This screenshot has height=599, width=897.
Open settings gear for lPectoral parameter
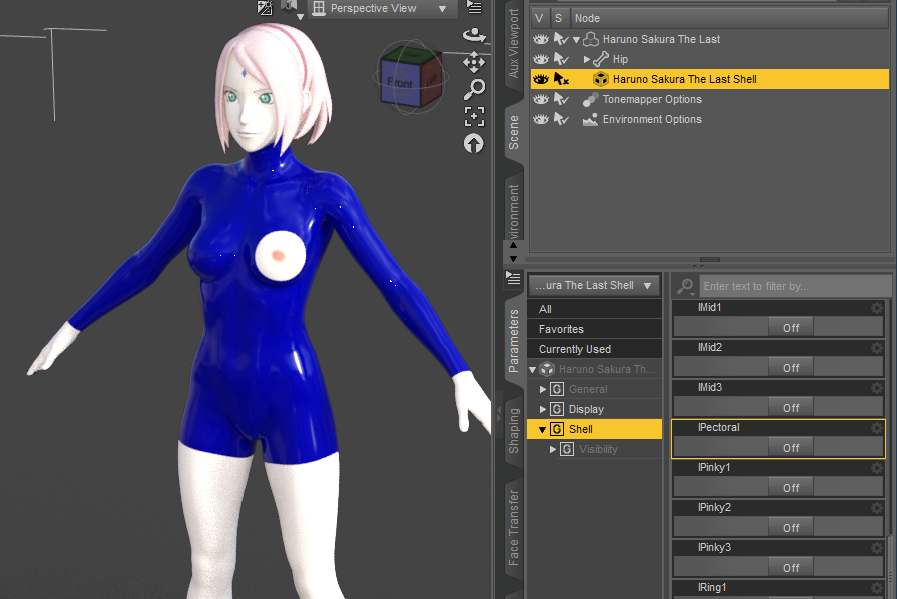pos(876,428)
